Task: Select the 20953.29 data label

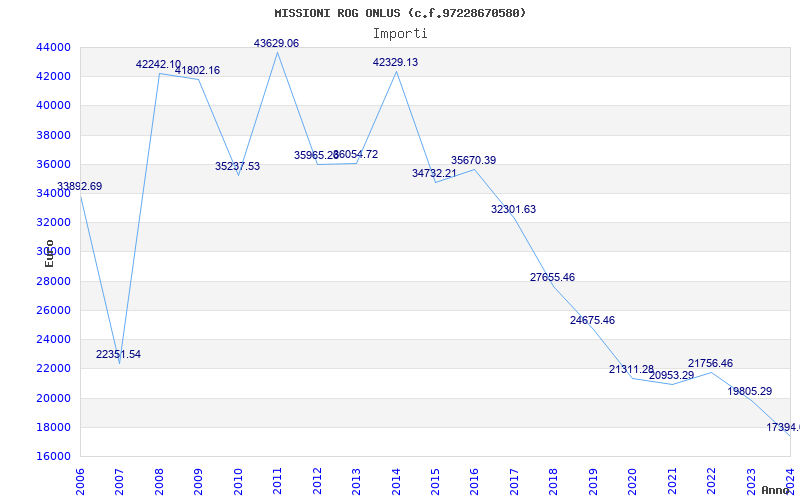Action: click(671, 375)
